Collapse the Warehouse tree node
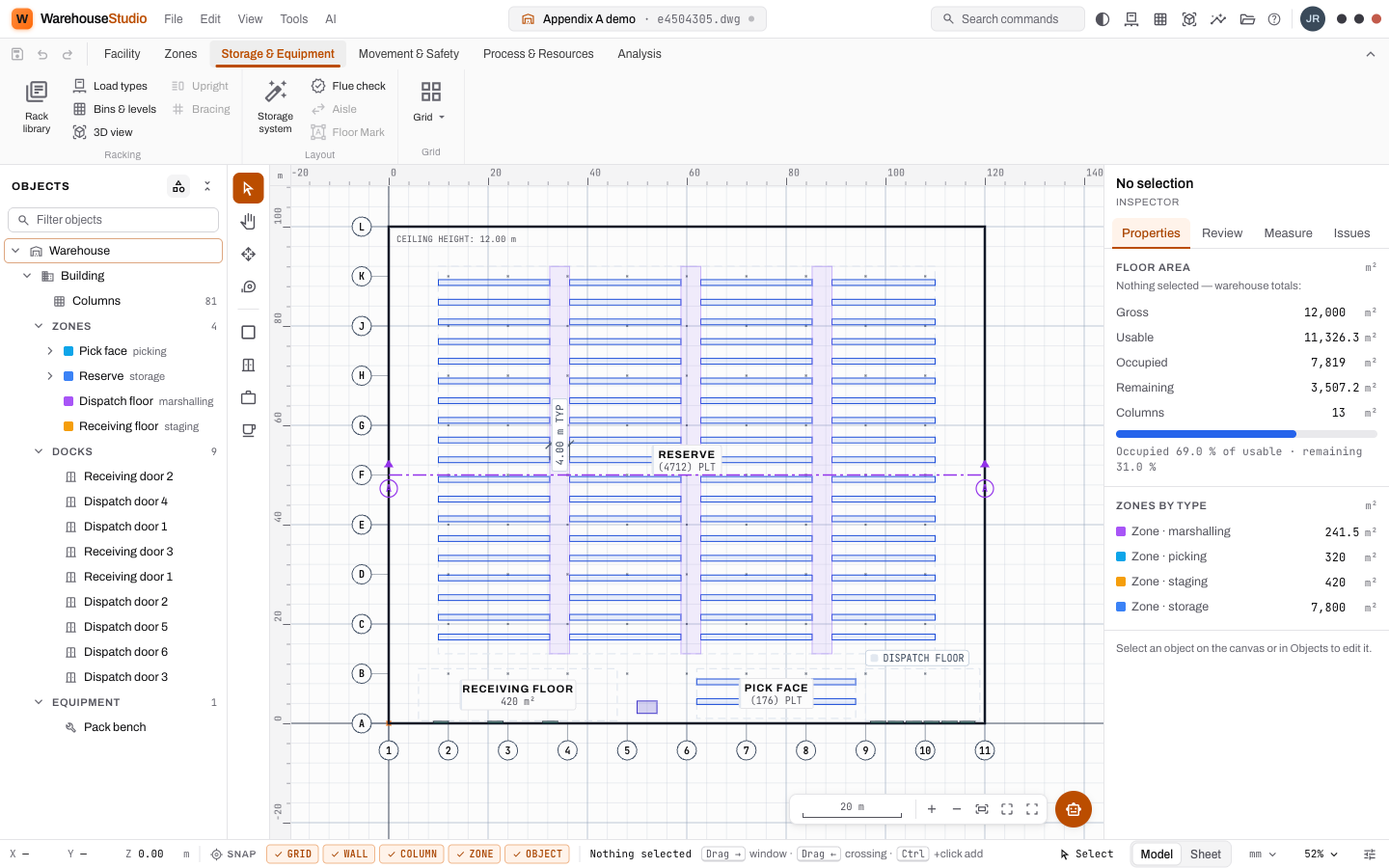 pos(15,251)
